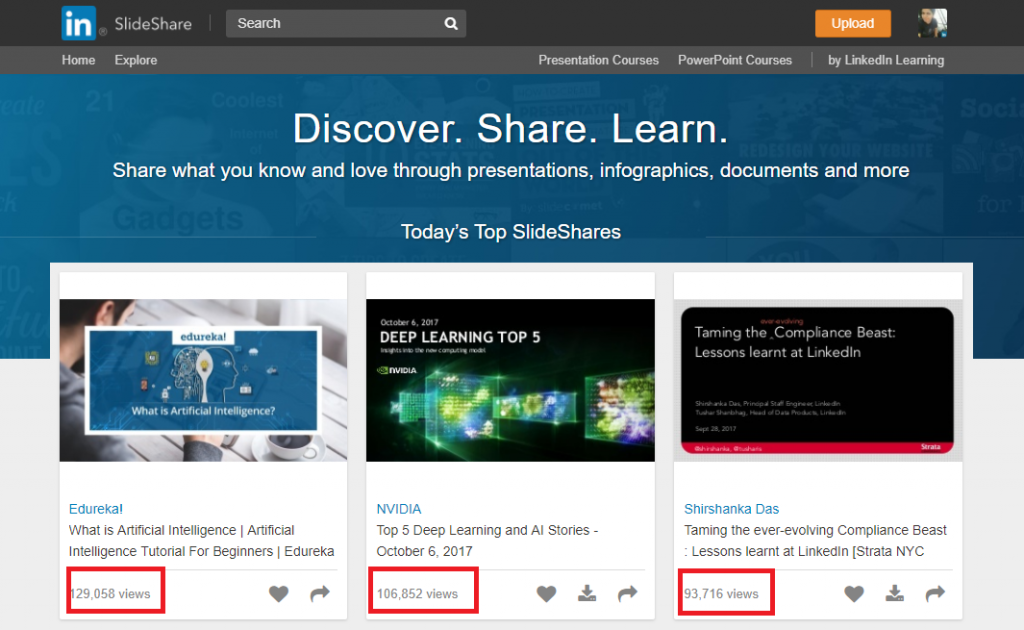Screen dimensions: 1024x630
Task: Open the user profile avatar
Action: (932, 24)
